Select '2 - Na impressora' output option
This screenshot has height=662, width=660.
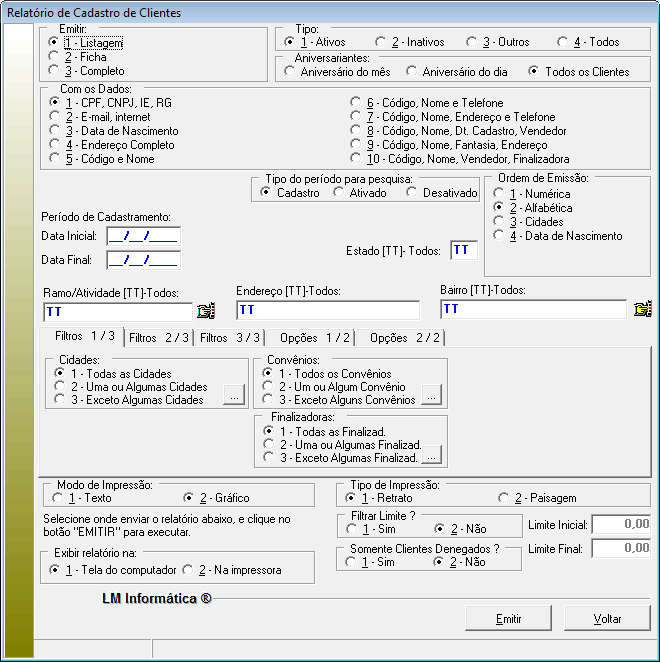pyautogui.click(x=188, y=570)
